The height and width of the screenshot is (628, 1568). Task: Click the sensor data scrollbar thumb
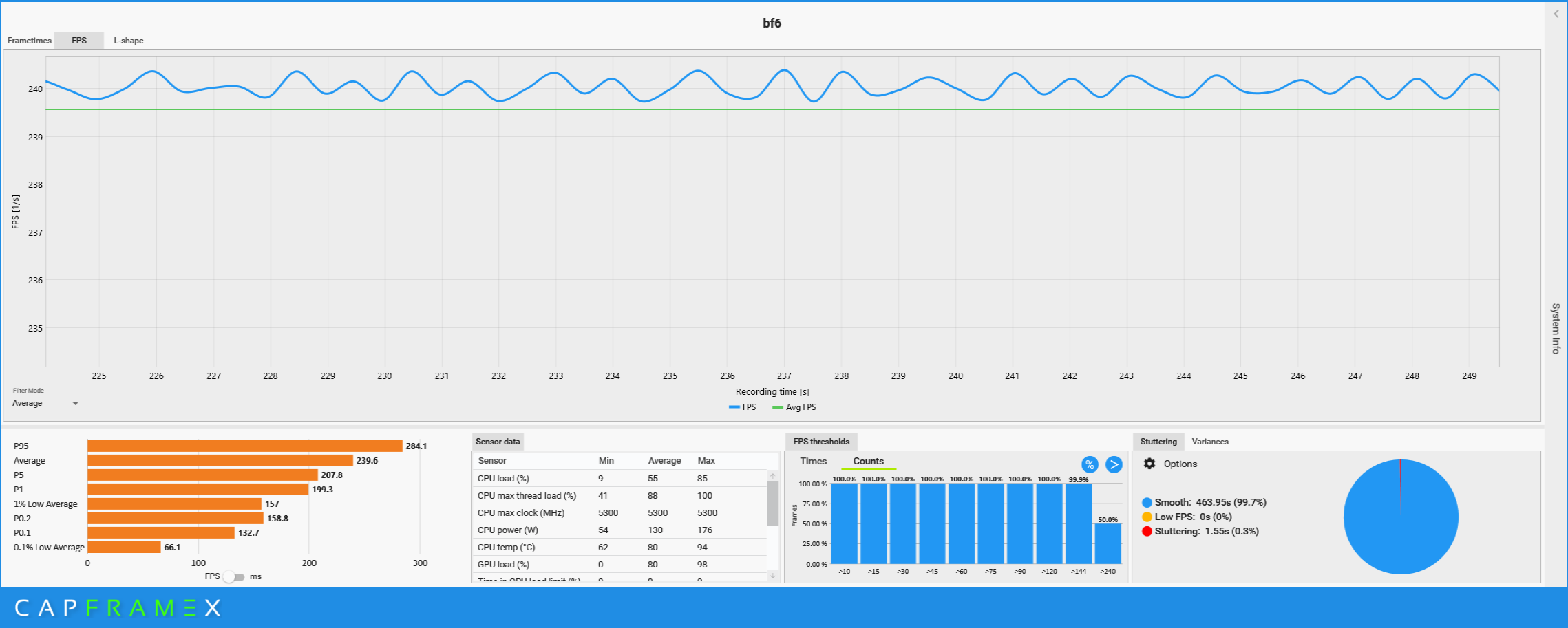[x=773, y=504]
